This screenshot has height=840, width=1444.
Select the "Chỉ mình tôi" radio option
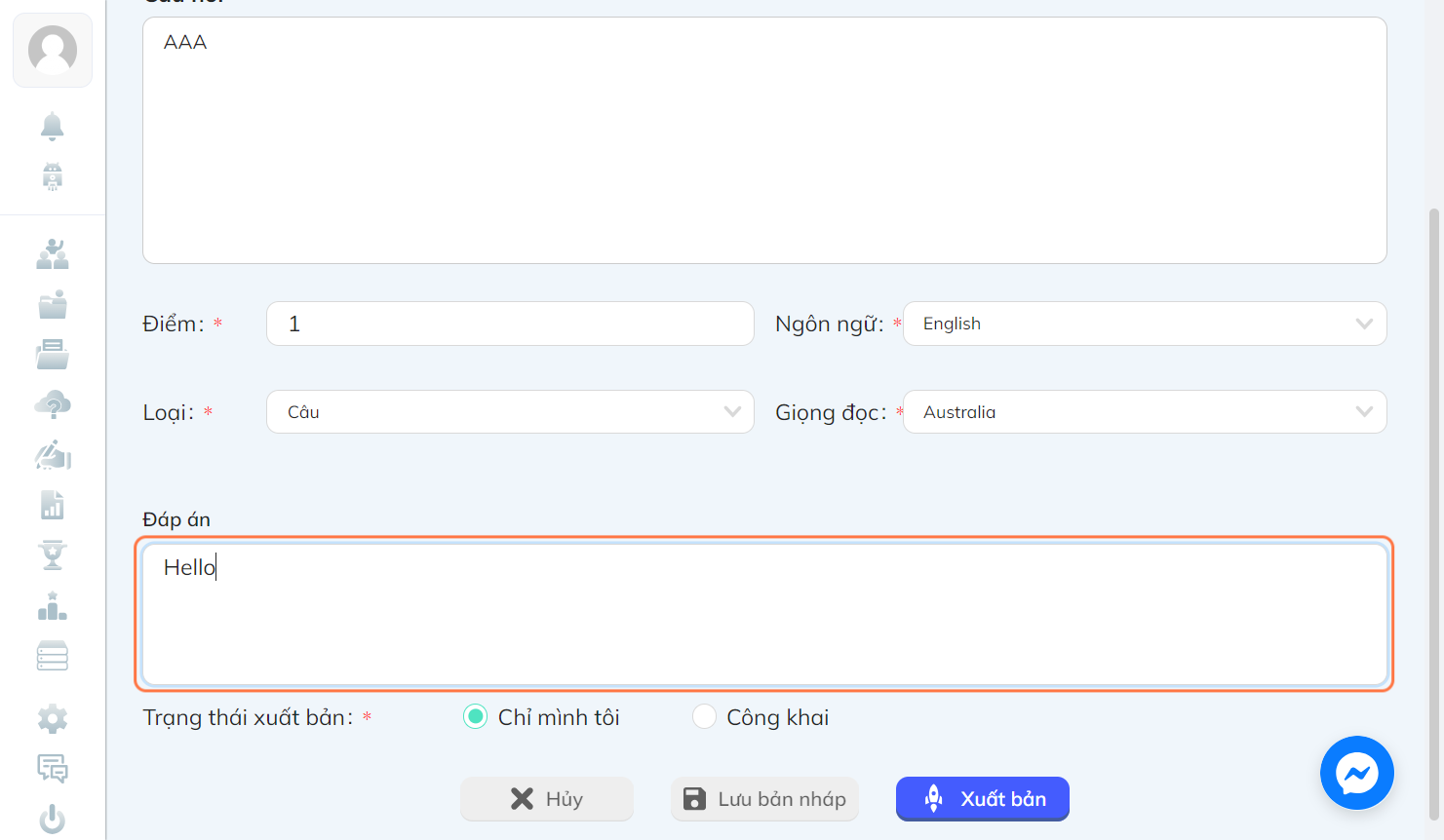click(475, 717)
